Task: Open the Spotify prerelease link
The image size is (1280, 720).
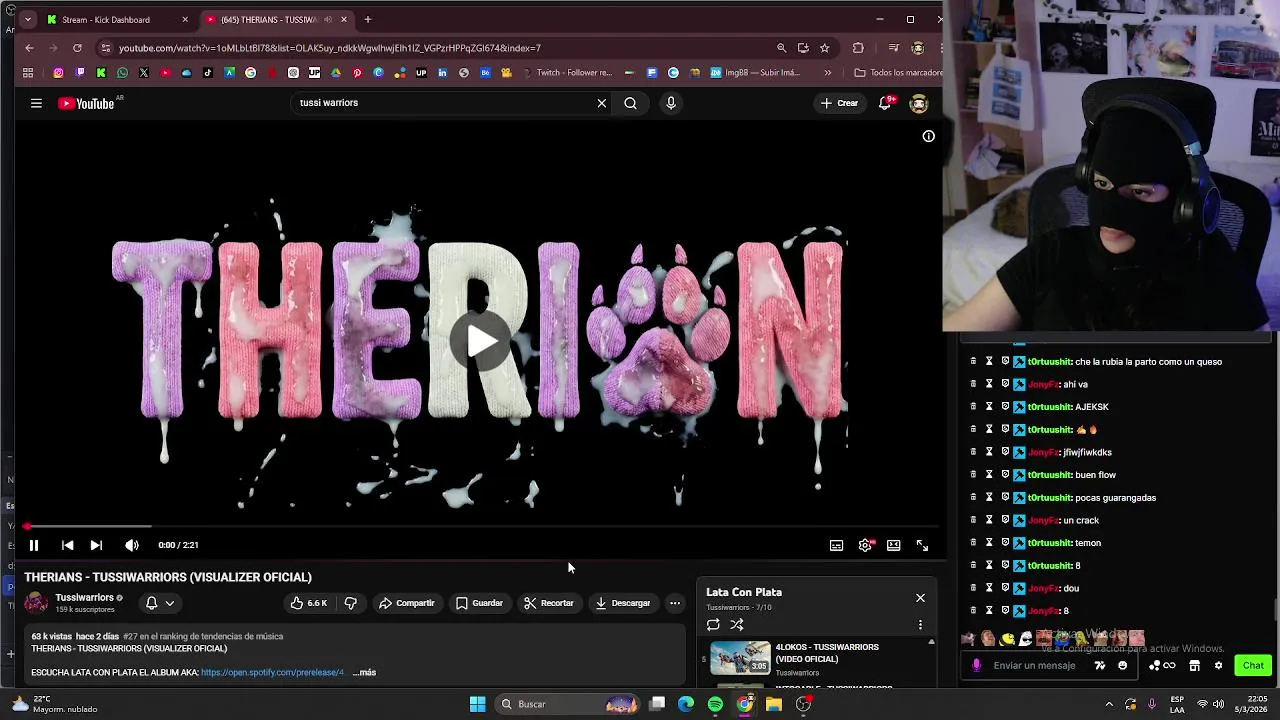Action: tap(272, 672)
